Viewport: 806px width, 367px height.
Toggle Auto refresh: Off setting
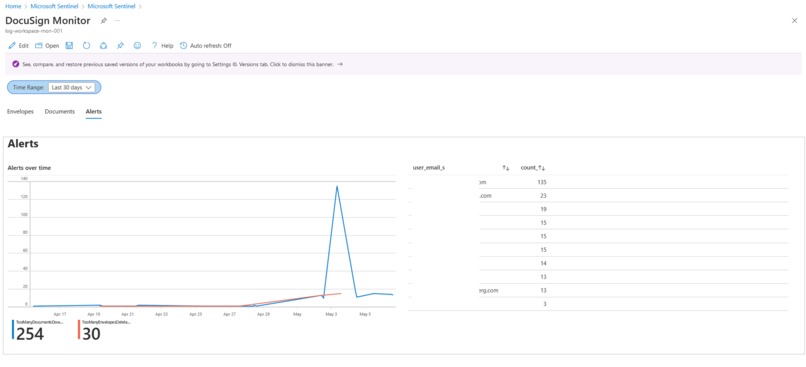click(x=206, y=46)
